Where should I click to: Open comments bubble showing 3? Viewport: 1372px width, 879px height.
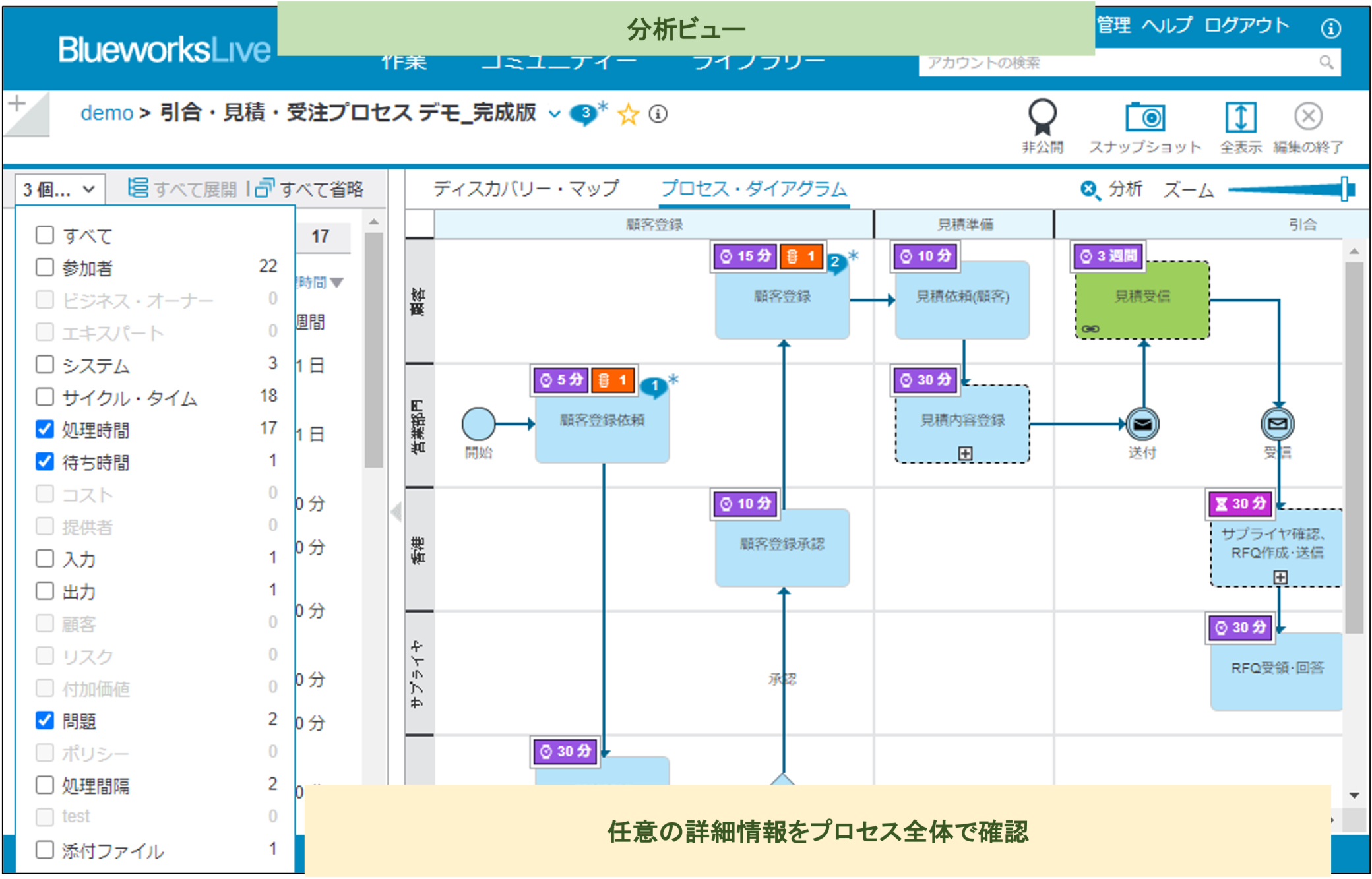point(584,113)
